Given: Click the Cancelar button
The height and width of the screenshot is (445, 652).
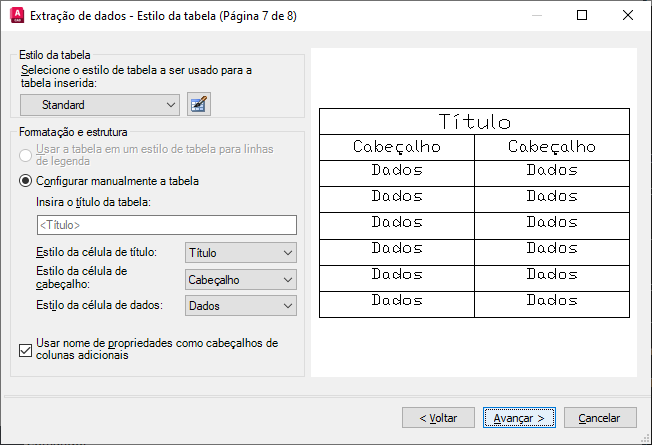Looking at the screenshot, I should pyautogui.click(x=600, y=417).
